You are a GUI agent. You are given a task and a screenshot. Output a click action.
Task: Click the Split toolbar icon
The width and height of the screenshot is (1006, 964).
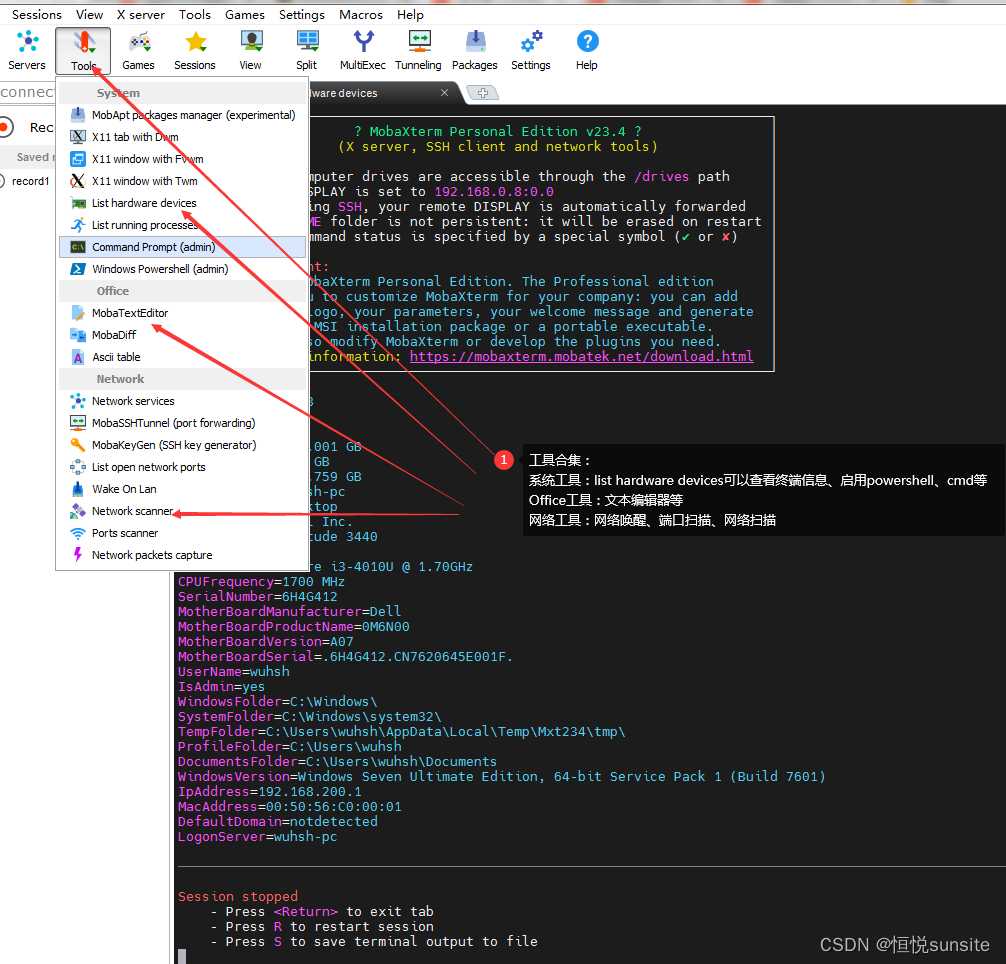pos(307,50)
